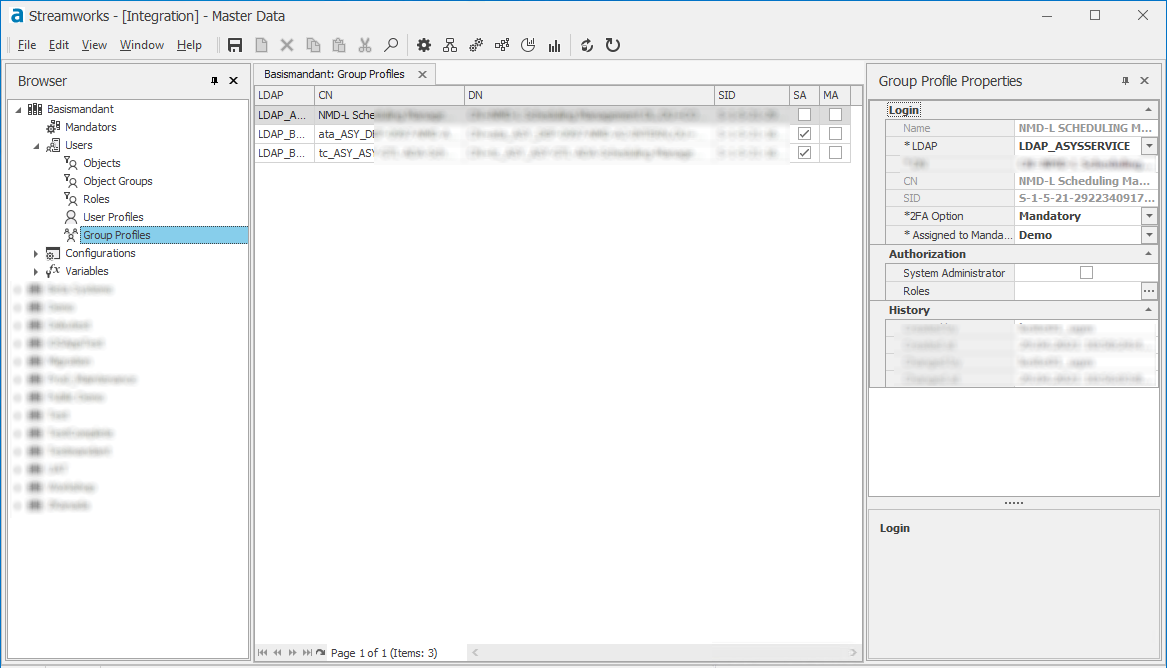Click the Save floppy disk icon
The height and width of the screenshot is (668, 1167).
click(x=234, y=45)
